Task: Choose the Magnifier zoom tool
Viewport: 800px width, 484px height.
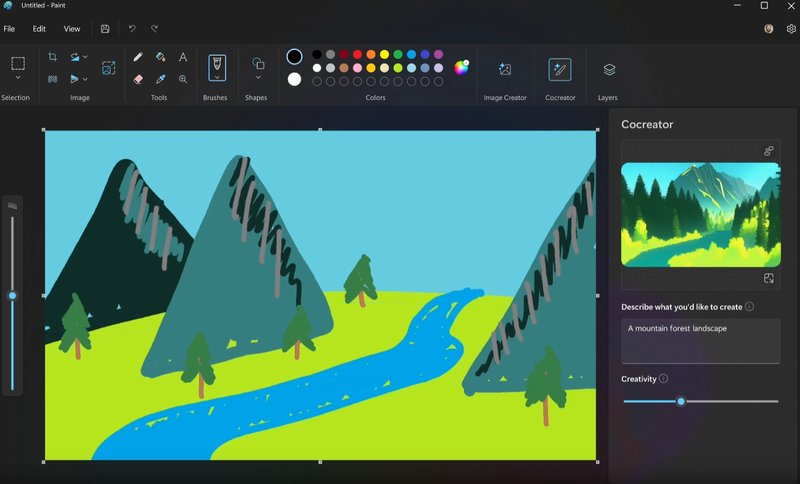Action: [x=183, y=79]
